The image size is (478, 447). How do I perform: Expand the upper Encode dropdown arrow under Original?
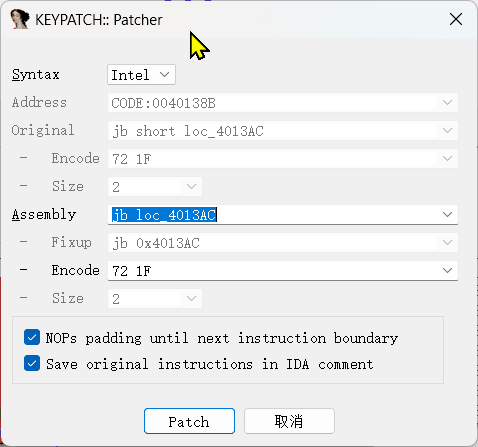(447, 158)
